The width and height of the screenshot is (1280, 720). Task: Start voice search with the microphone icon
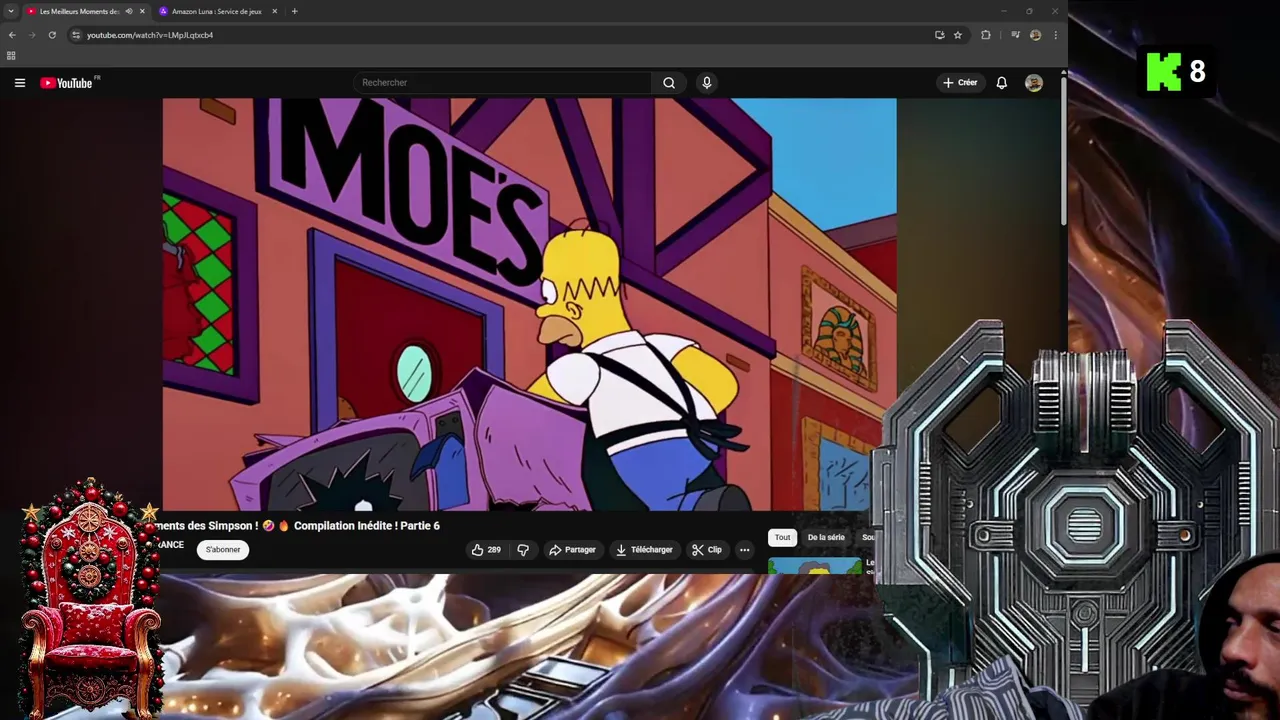tap(707, 83)
